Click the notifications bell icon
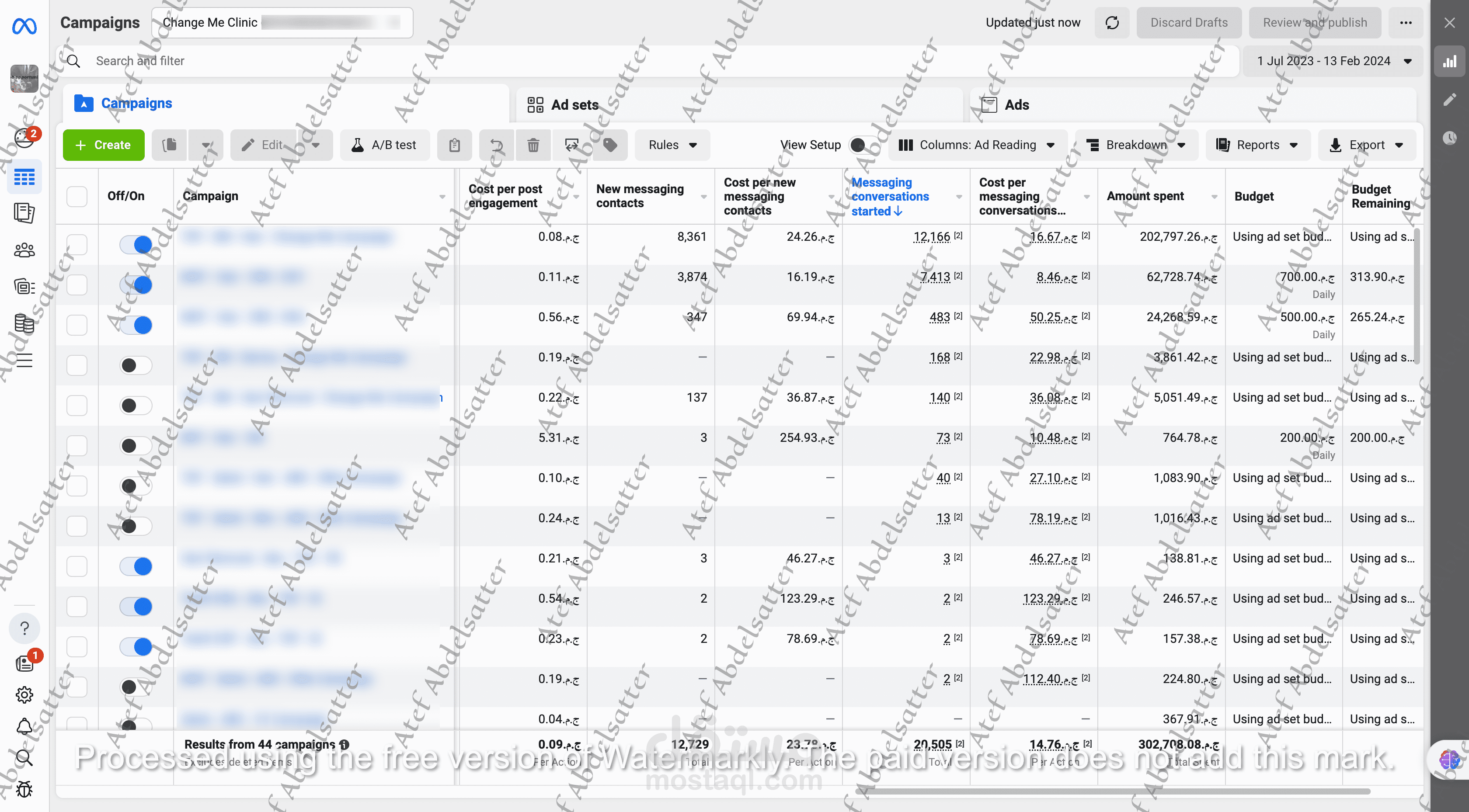 point(24,726)
